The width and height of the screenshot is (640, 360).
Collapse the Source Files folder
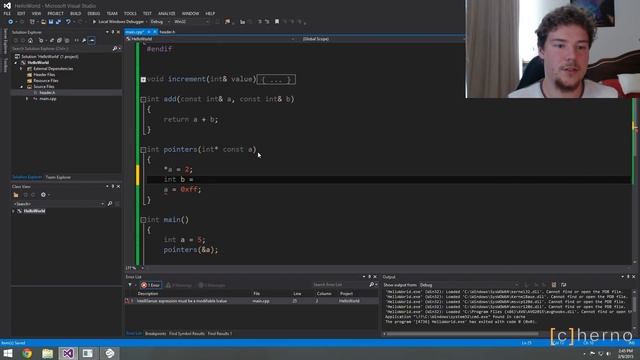22,87
